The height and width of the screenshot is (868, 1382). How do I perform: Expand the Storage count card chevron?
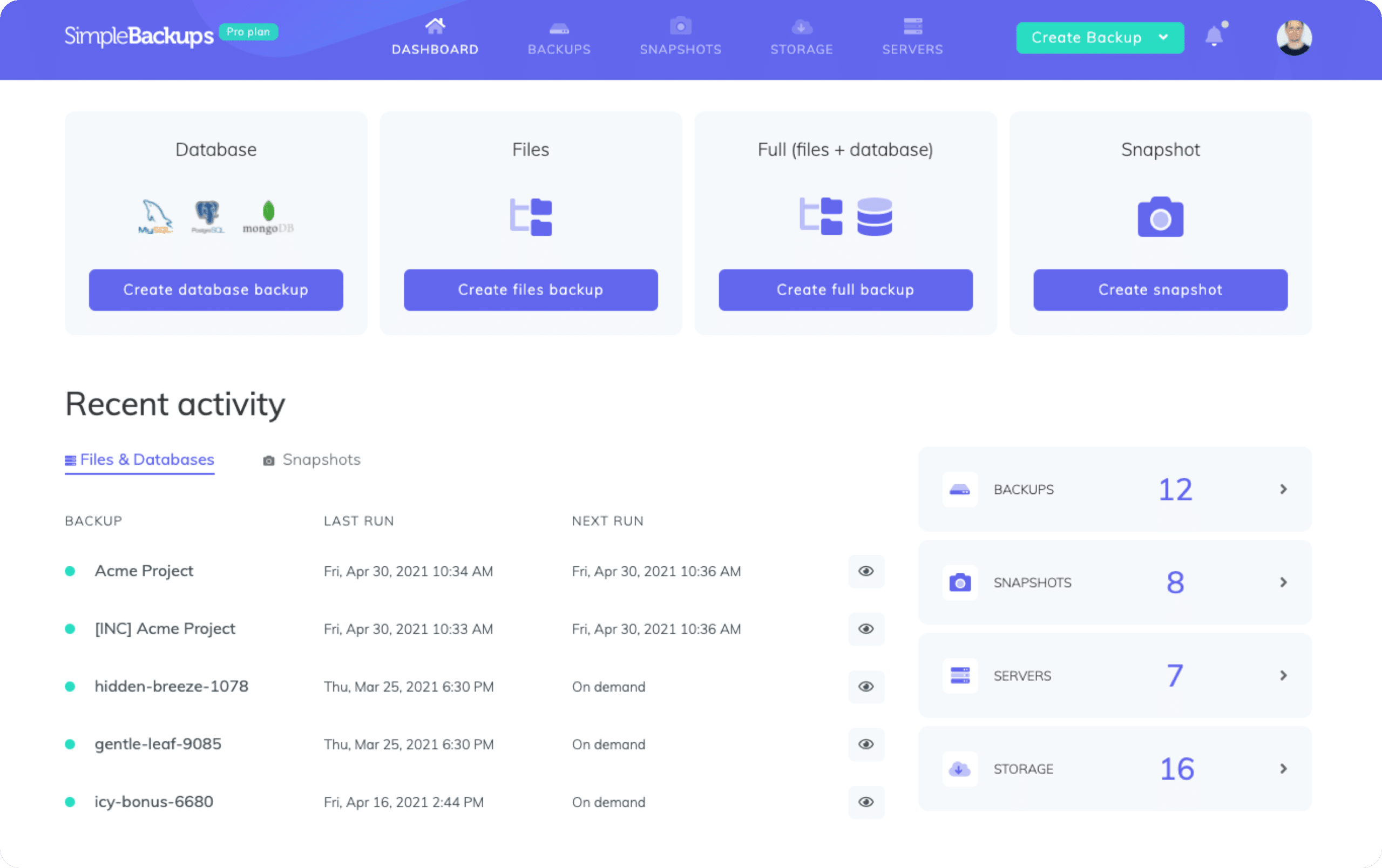click(x=1283, y=768)
